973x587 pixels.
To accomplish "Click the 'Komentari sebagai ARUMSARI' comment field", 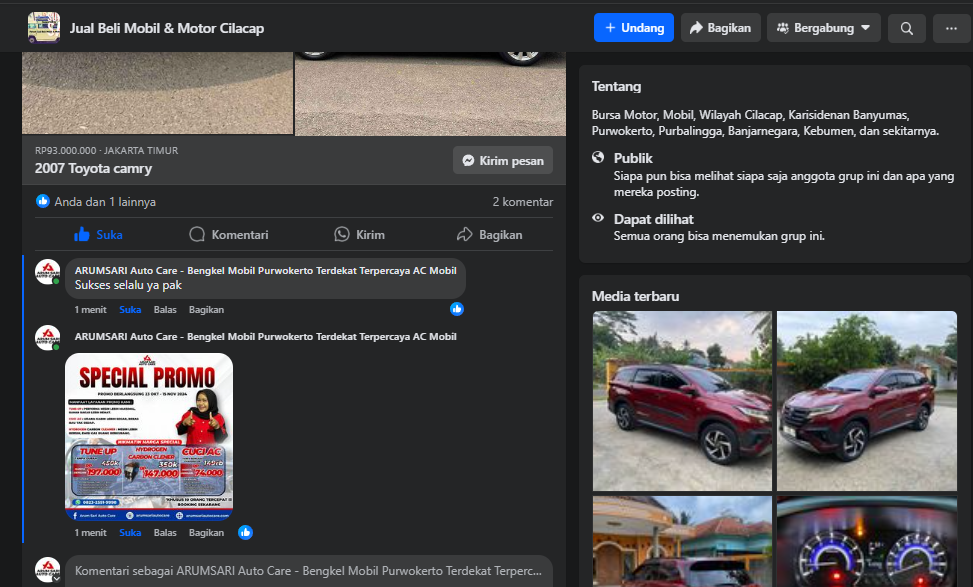I will point(308,571).
